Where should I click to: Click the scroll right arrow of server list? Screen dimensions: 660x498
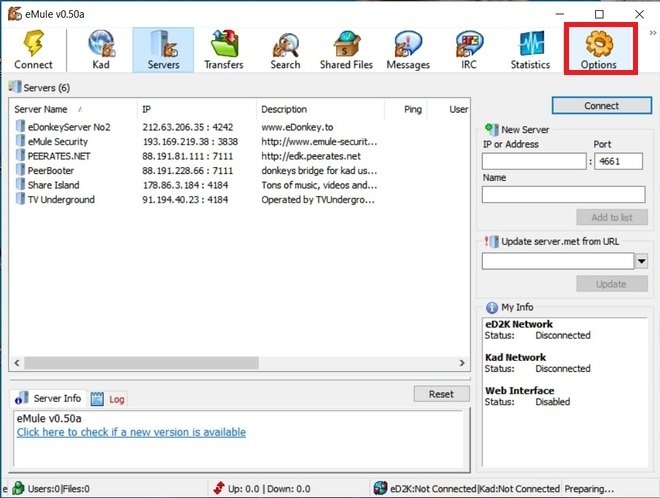click(462, 363)
